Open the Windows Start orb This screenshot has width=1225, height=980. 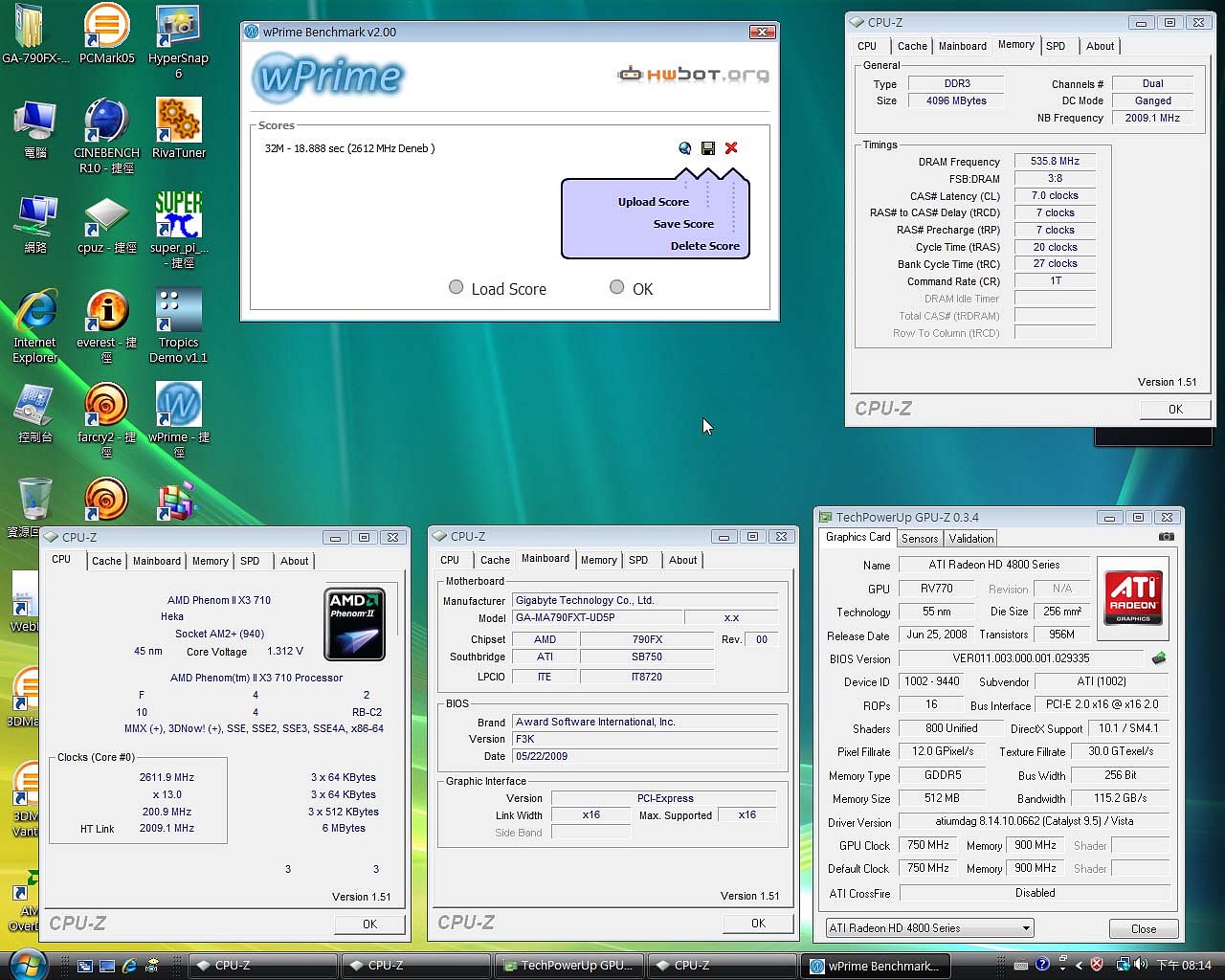coord(27,964)
